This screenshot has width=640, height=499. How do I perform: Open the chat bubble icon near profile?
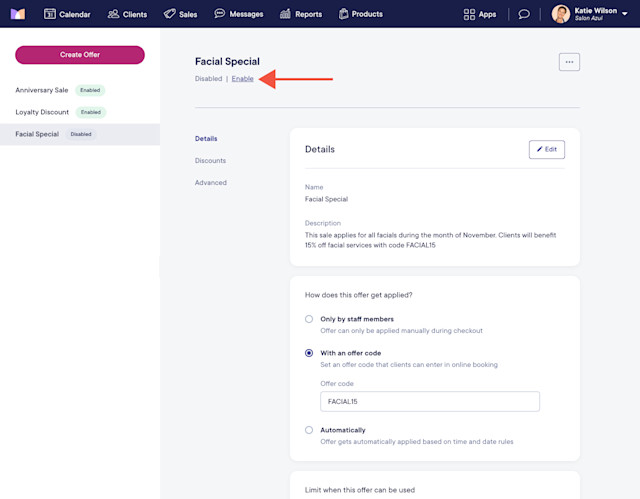point(524,14)
